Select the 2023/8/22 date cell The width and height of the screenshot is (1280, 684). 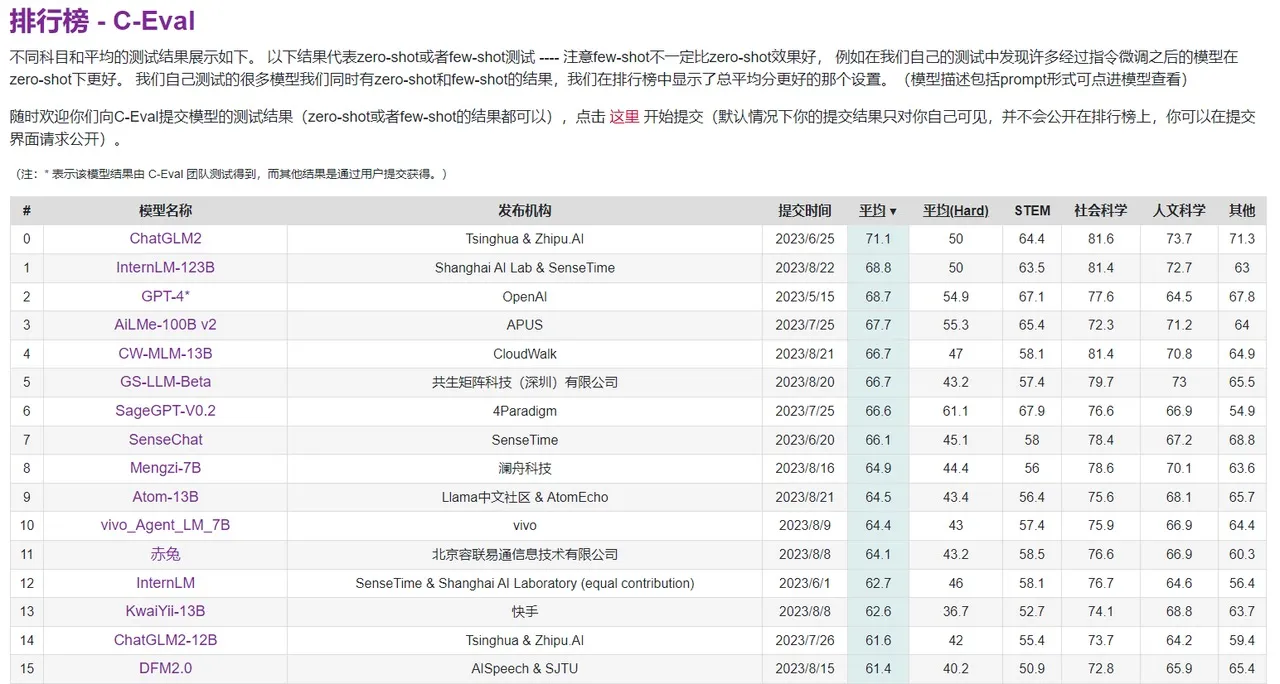pyautogui.click(x=805, y=267)
